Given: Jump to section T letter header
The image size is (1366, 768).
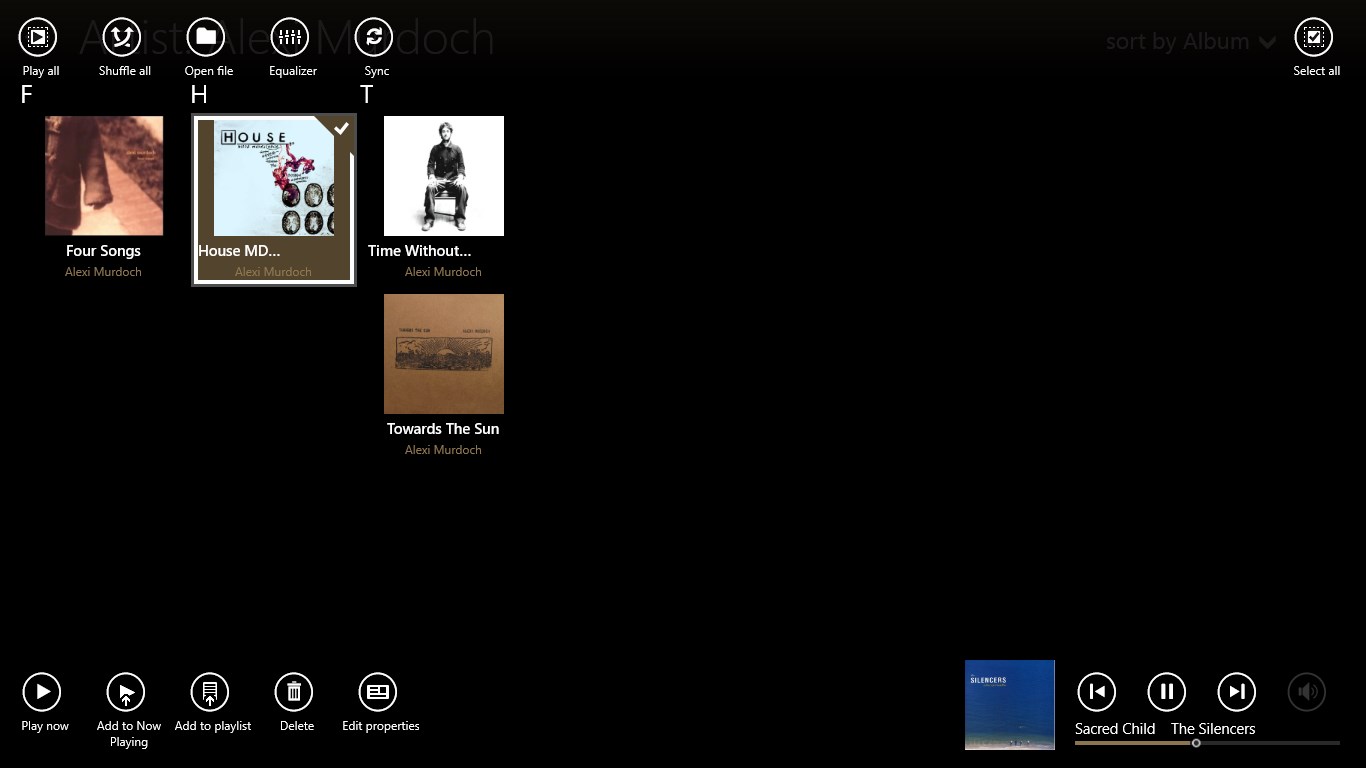Looking at the screenshot, I should click(366, 94).
